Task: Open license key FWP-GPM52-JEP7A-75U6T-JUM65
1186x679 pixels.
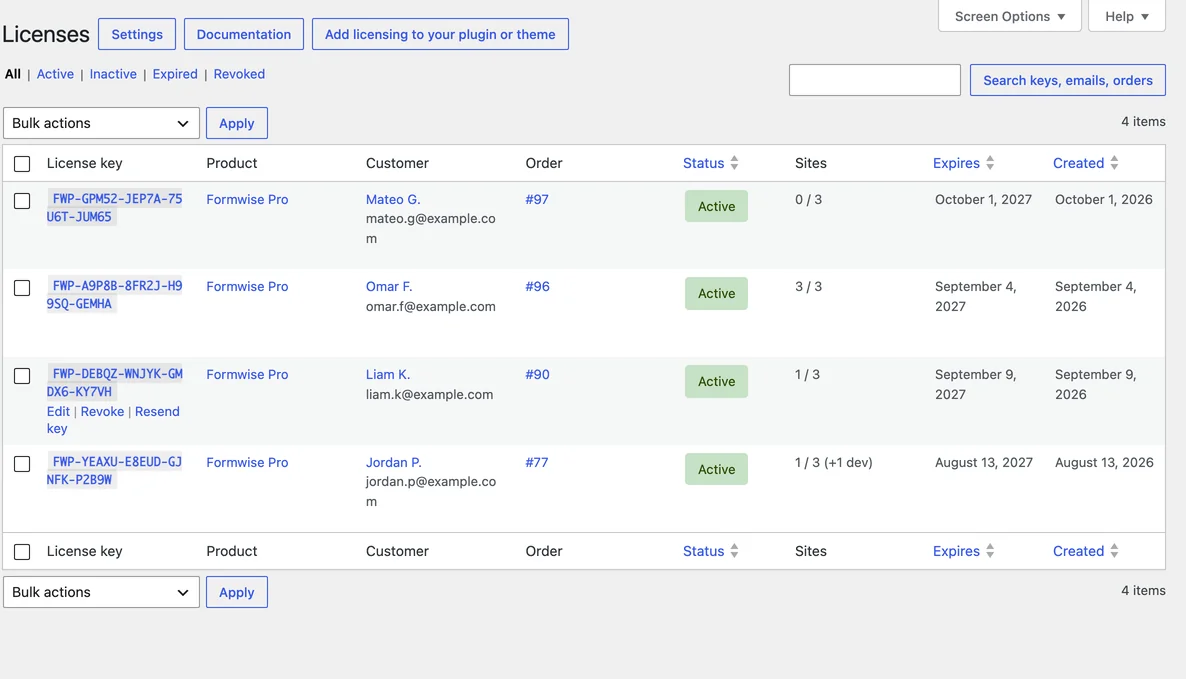Action: 114,208
